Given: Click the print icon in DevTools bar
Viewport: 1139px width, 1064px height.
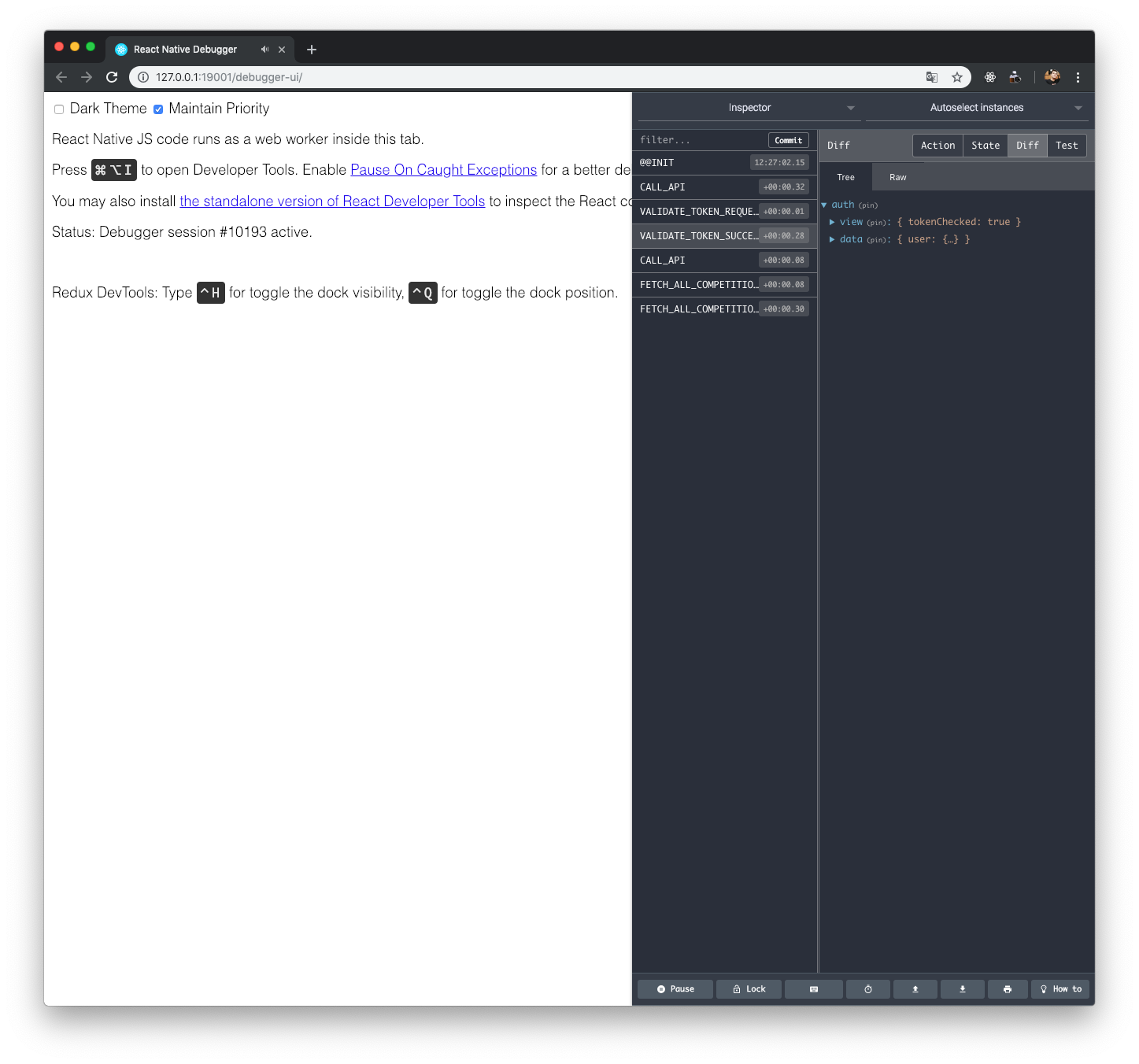Looking at the screenshot, I should point(1008,989).
